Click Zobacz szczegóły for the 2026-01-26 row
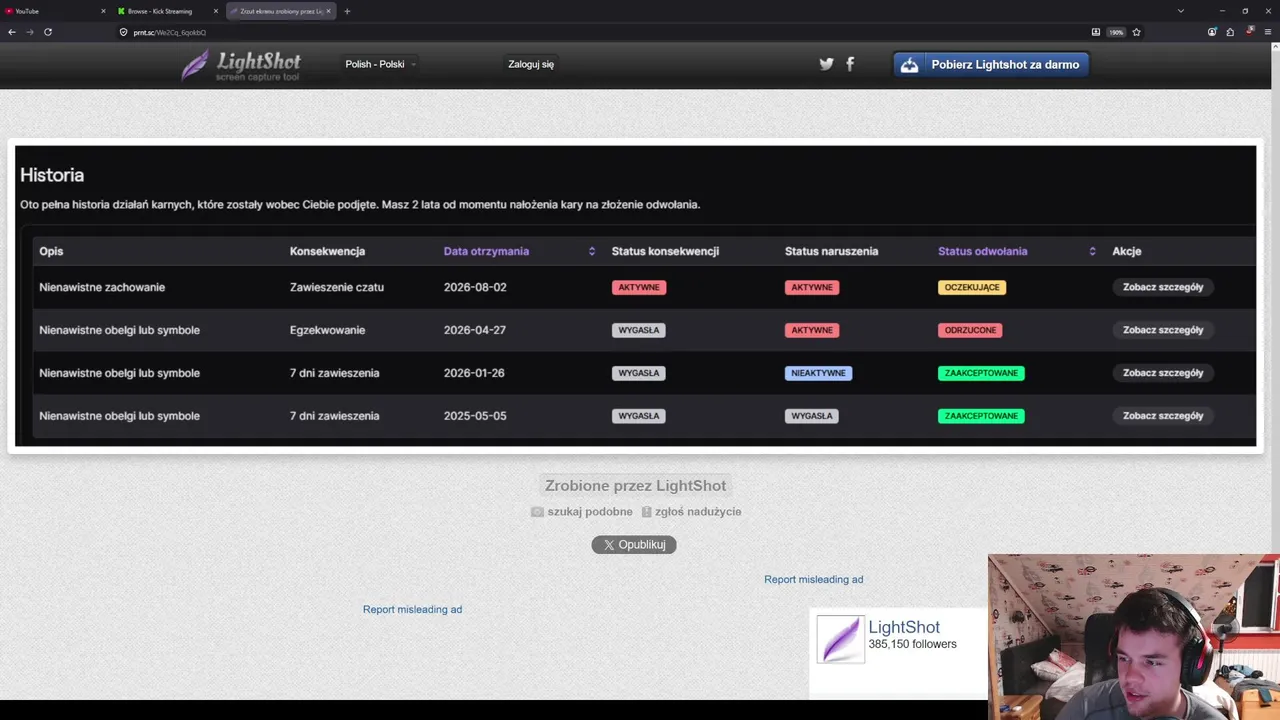 [x=1163, y=373]
